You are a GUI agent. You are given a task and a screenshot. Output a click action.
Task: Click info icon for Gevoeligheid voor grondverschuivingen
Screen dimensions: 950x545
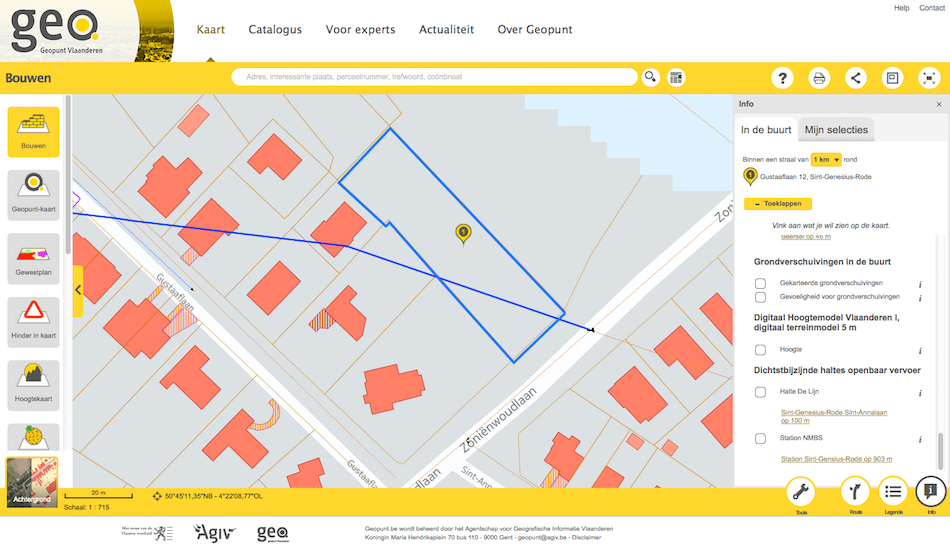[x=920, y=298]
